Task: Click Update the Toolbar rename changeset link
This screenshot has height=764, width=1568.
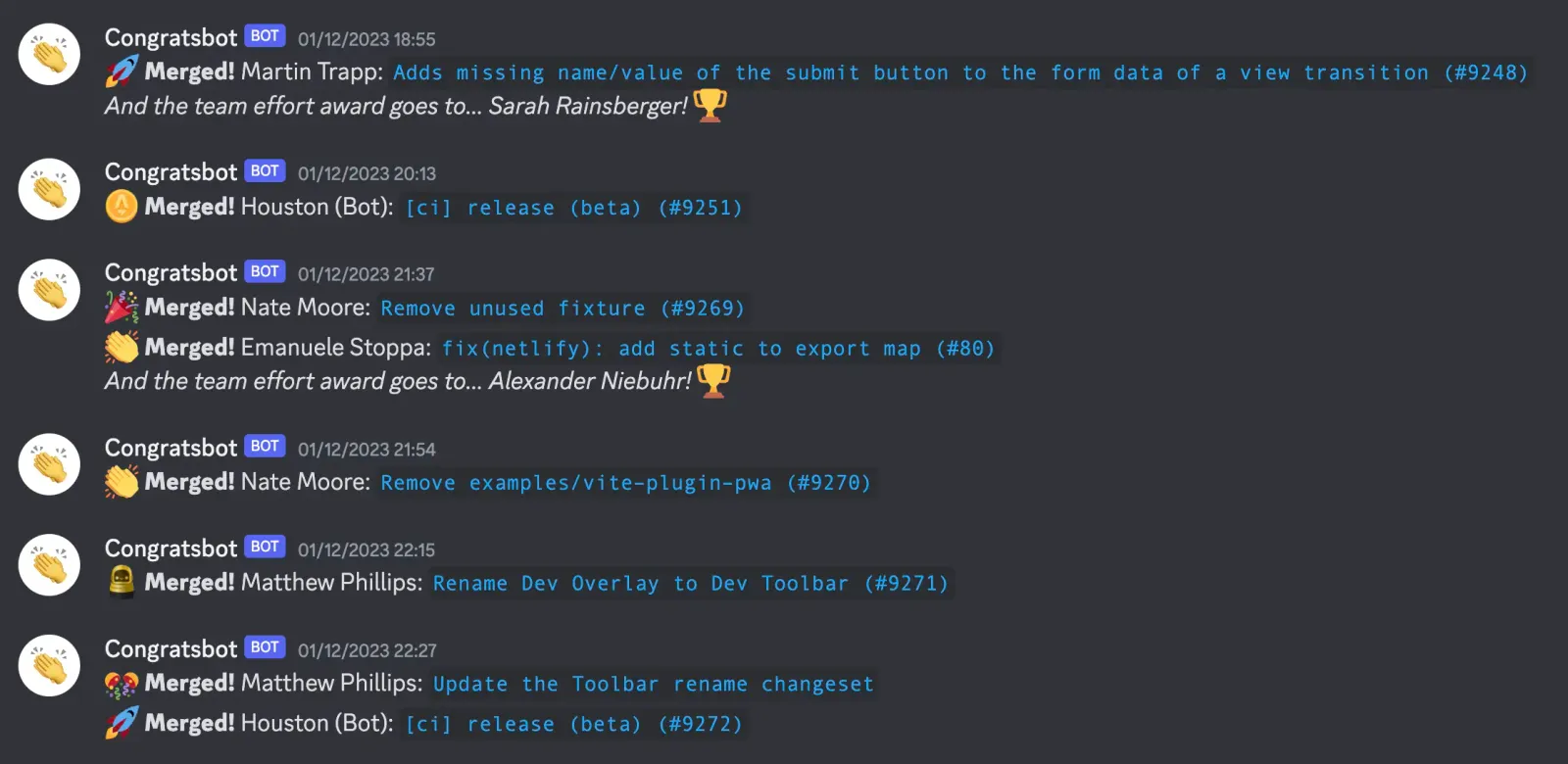Action: (654, 685)
